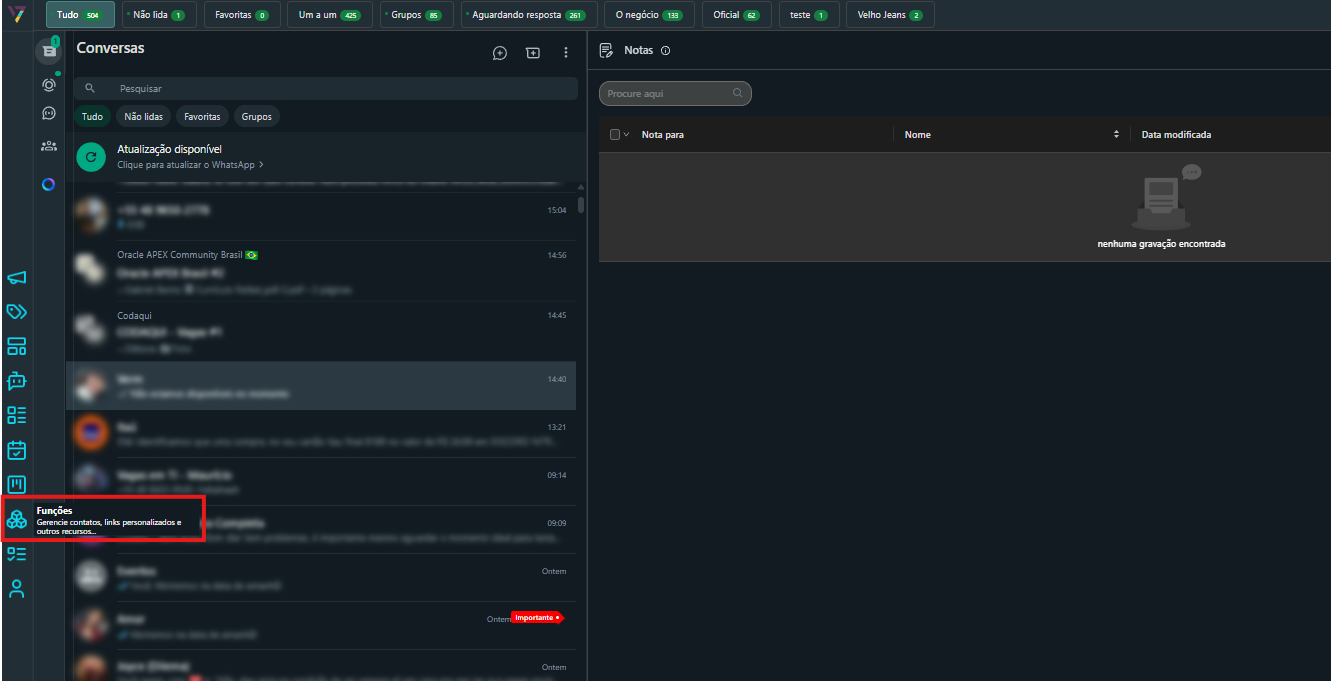The width and height of the screenshot is (1331, 681).
Task: Sort notes by the Nome column arrows
Action: pyautogui.click(x=1116, y=135)
